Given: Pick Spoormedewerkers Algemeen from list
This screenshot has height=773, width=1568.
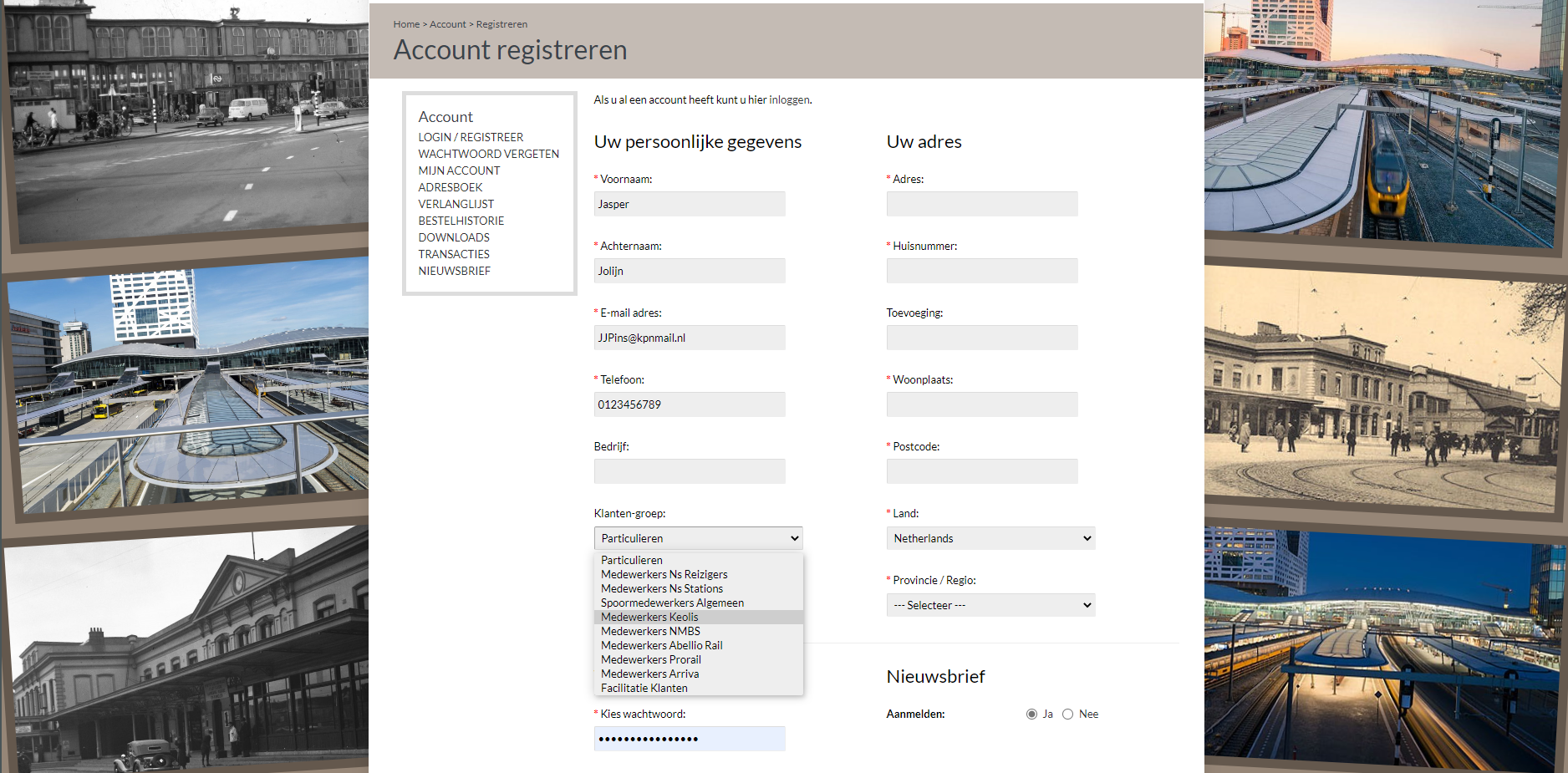Looking at the screenshot, I should (x=698, y=603).
